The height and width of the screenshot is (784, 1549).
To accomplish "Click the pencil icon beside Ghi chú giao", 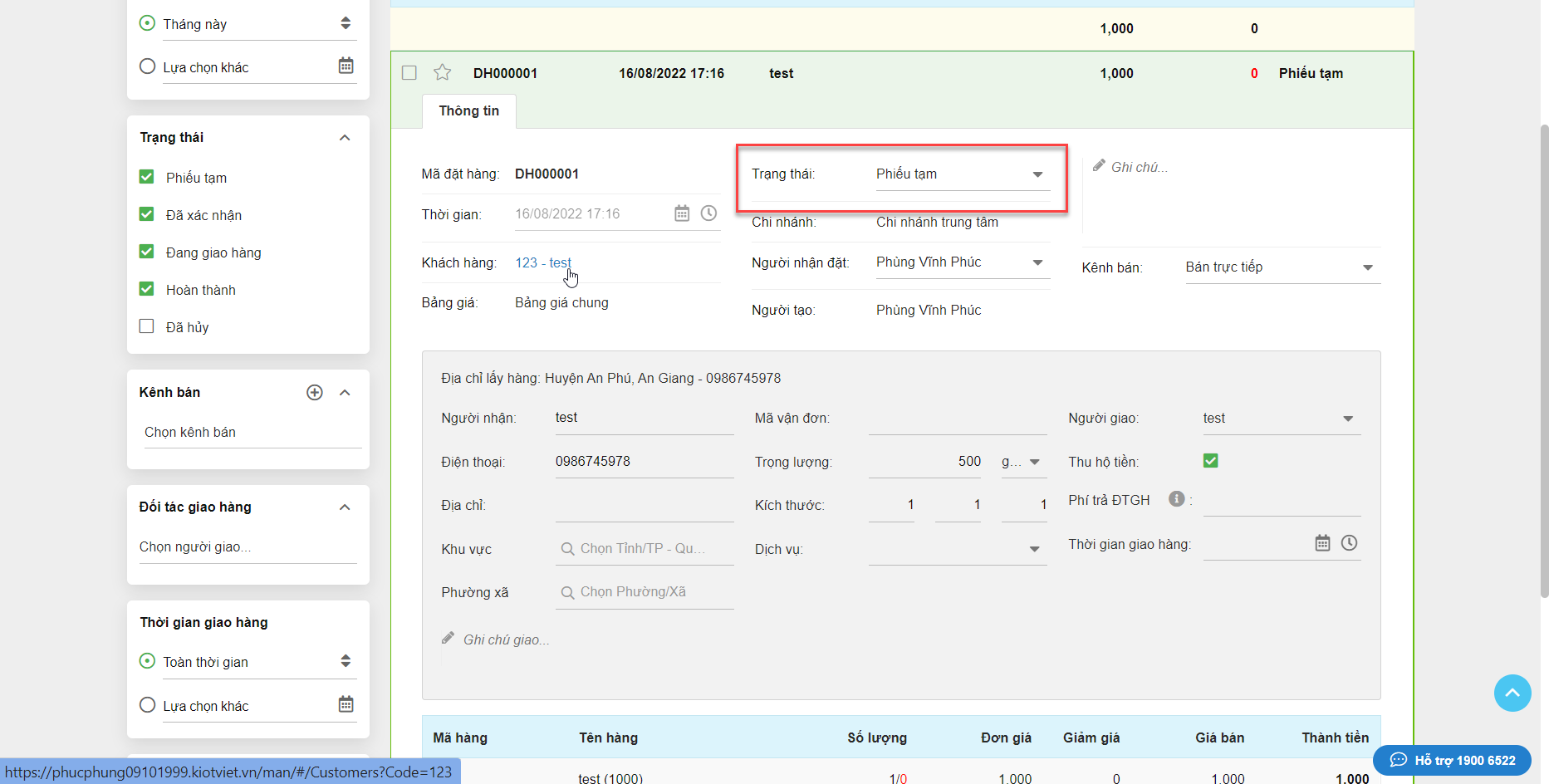I will pyautogui.click(x=449, y=639).
